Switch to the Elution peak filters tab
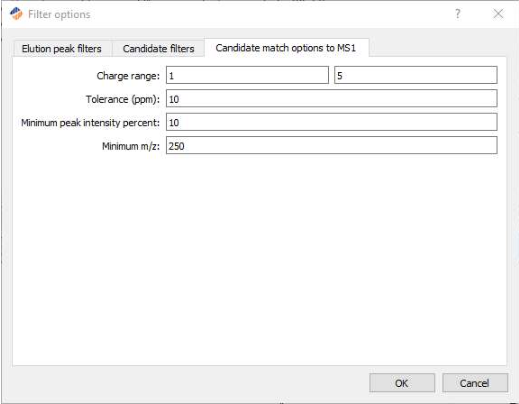This screenshot has height=404, width=519. pyautogui.click(x=62, y=49)
